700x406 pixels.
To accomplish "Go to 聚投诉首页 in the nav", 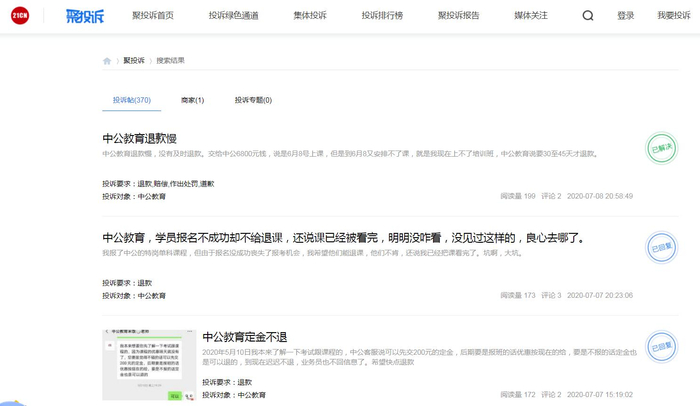I will 153,16.
